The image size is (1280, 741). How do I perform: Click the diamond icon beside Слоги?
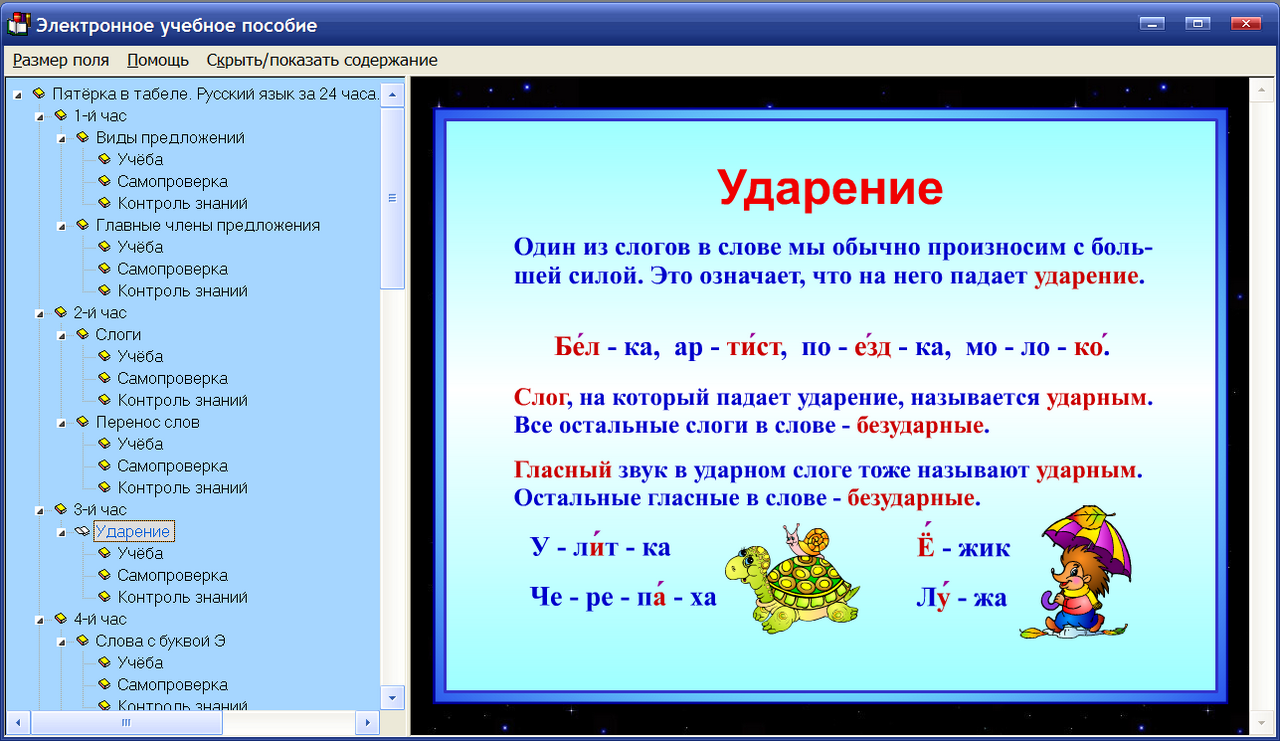coord(82,334)
